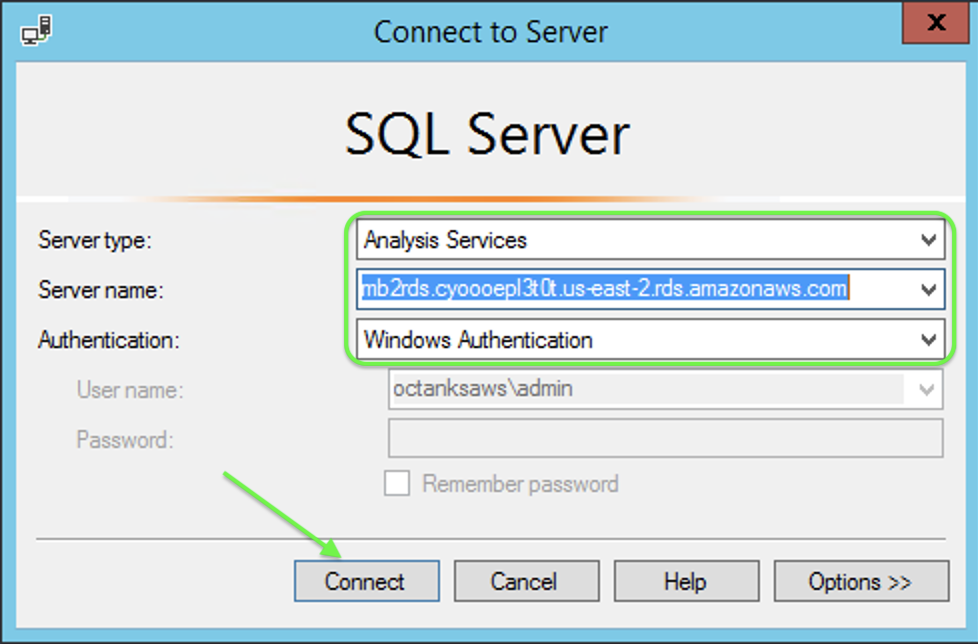Click the Authentication label
This screenshot has width=978, height=644.
click(x=109, y=340)
